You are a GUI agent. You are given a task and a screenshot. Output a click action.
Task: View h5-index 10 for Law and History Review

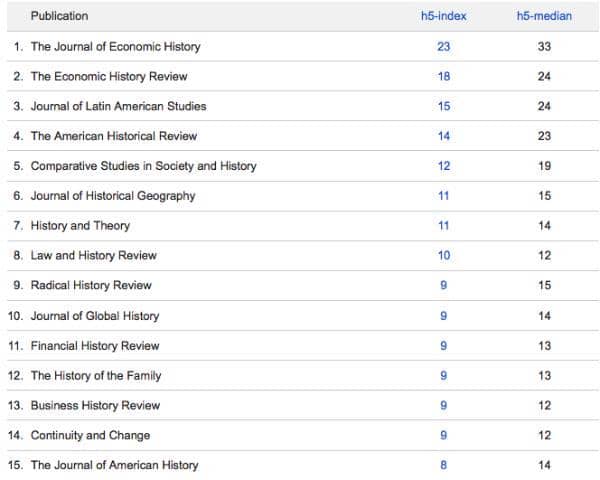coord(444,256)
